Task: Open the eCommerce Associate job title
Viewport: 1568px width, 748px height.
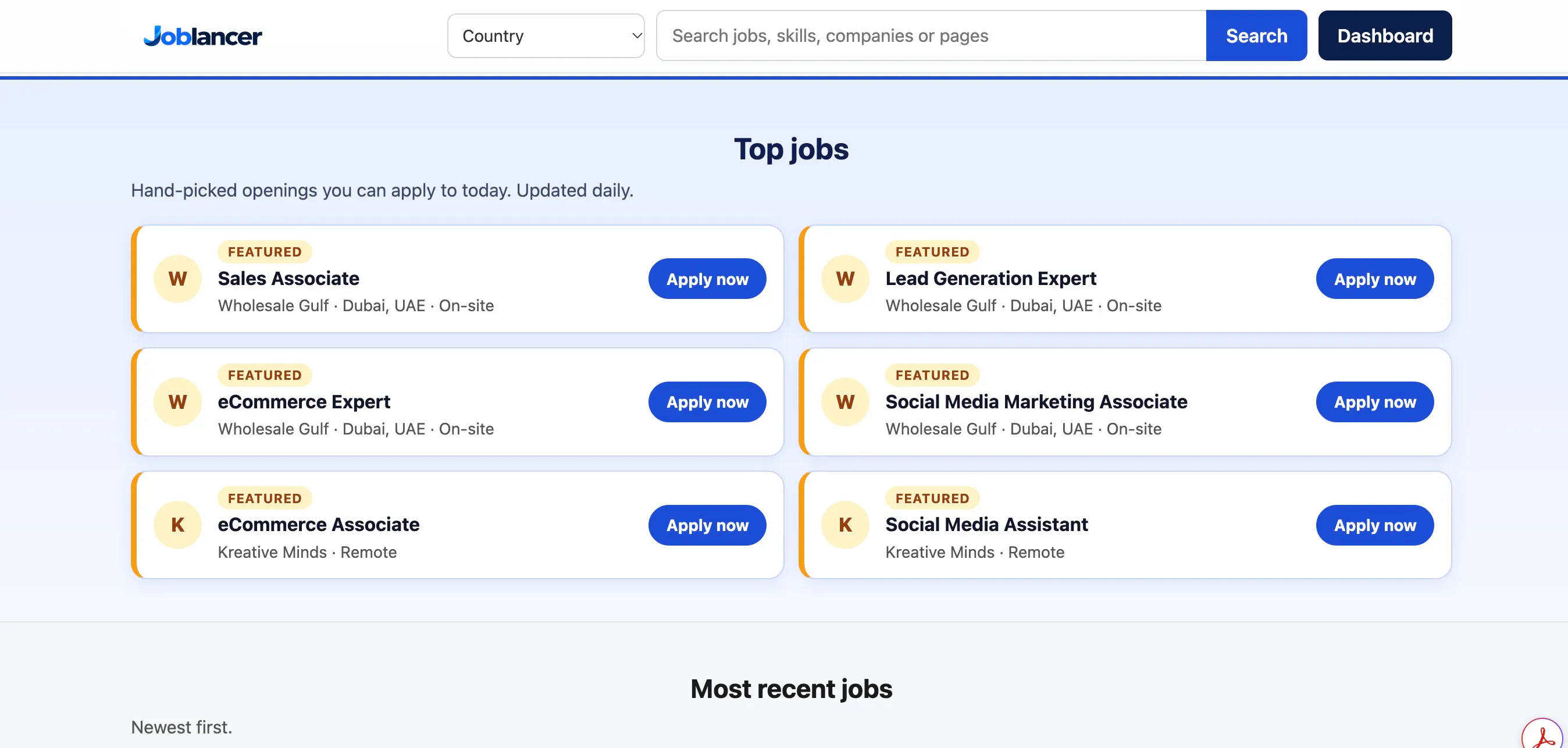Action: (x=318, y=525)
